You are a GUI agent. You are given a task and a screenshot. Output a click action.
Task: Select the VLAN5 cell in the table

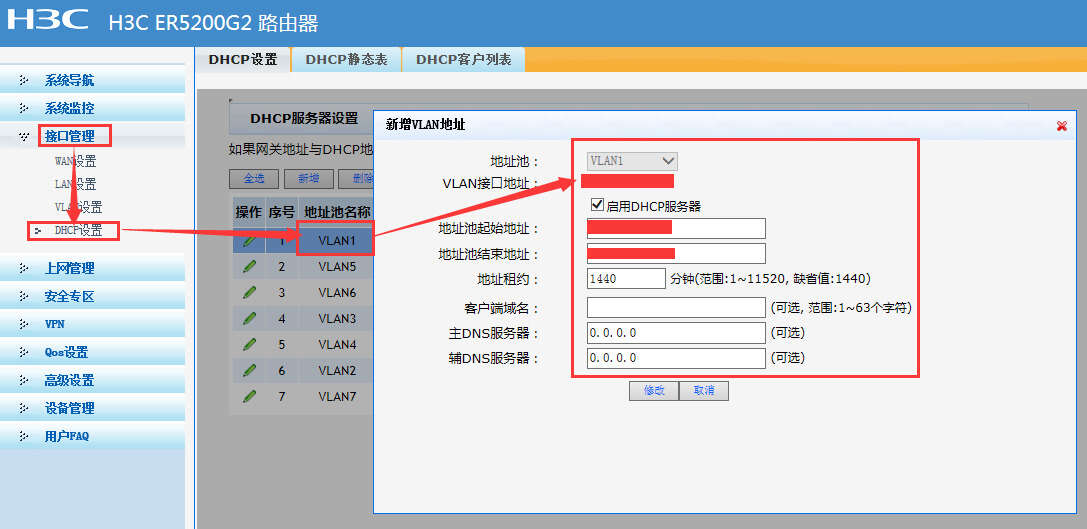336,266
